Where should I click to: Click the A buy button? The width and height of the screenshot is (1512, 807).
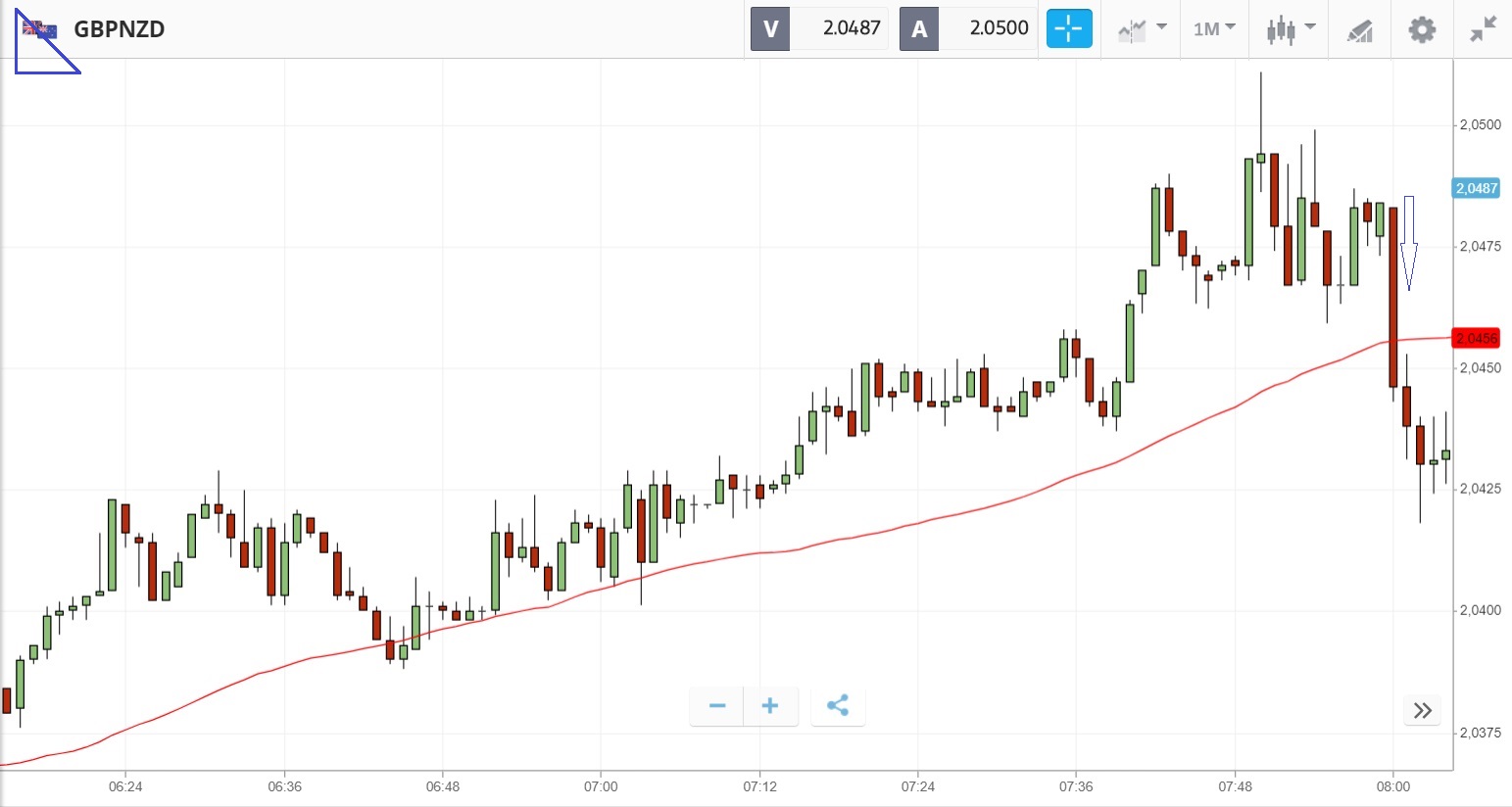(919, 28)
